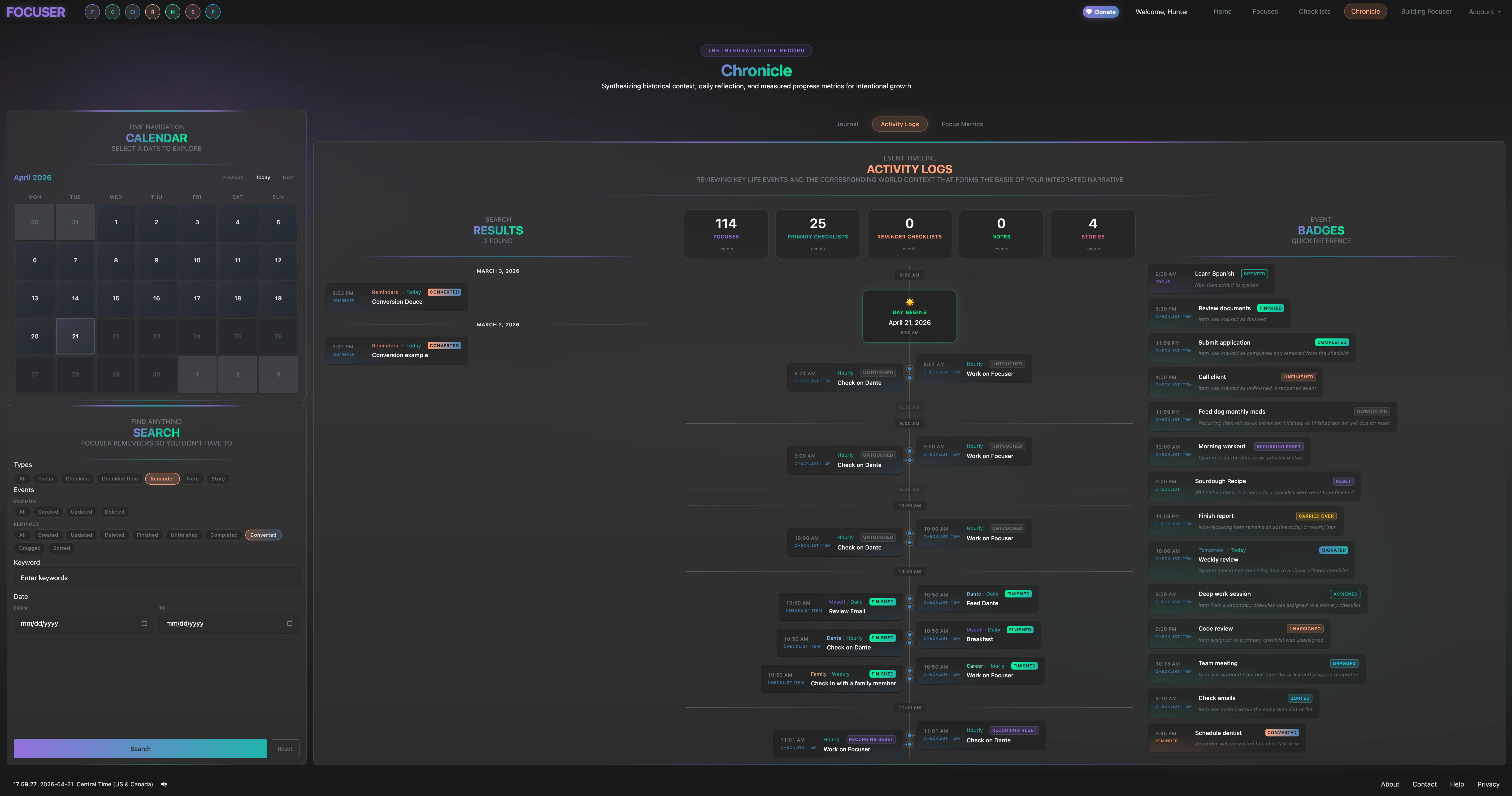Select the Activity Logs tab
Screen dimensions: 1512x796
(x=899, y=125)
